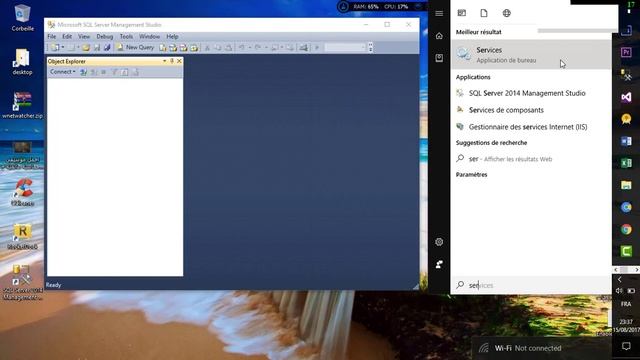Open Word from the taskbar
This screenshot has width=640, height=360.
click(x=626, y=141)
